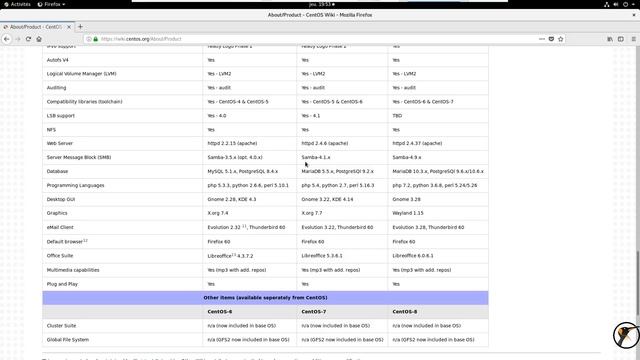
Task: Show site information icon in URL bar
Action: pyautogui.click(x=89, y=39)
